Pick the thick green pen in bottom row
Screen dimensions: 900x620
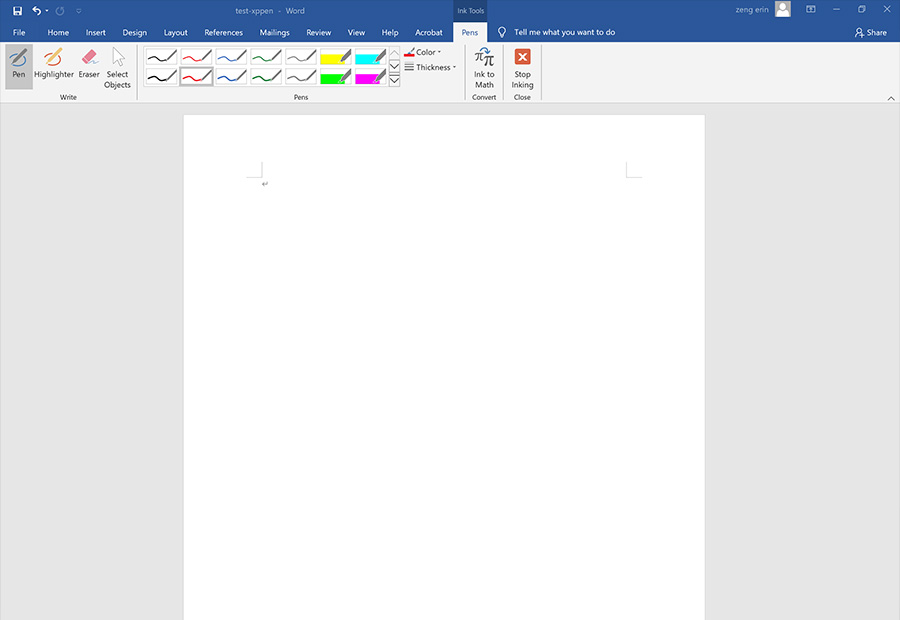click(x=266, y=76)
